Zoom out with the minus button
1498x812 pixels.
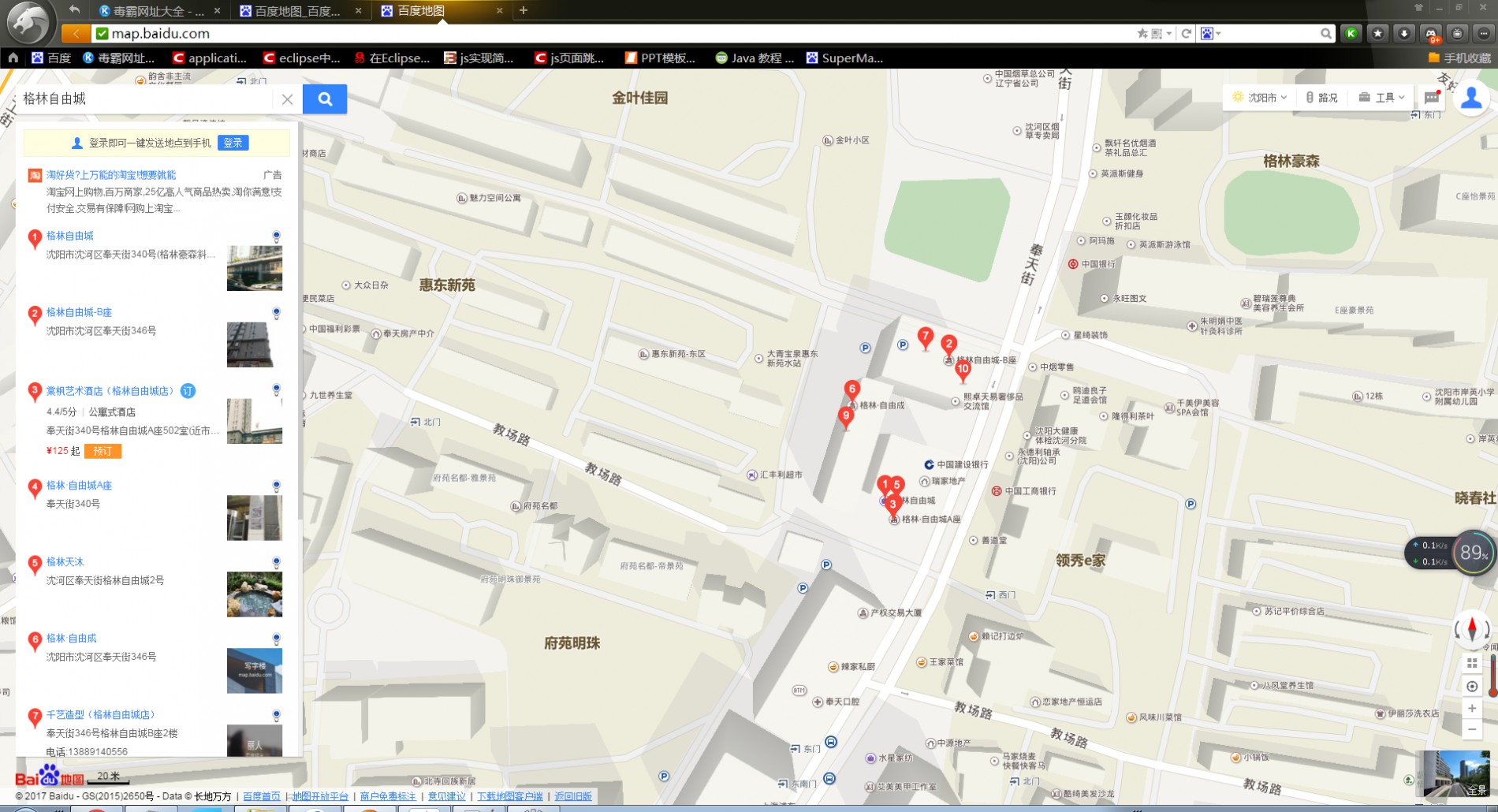tap(1472, 730)
